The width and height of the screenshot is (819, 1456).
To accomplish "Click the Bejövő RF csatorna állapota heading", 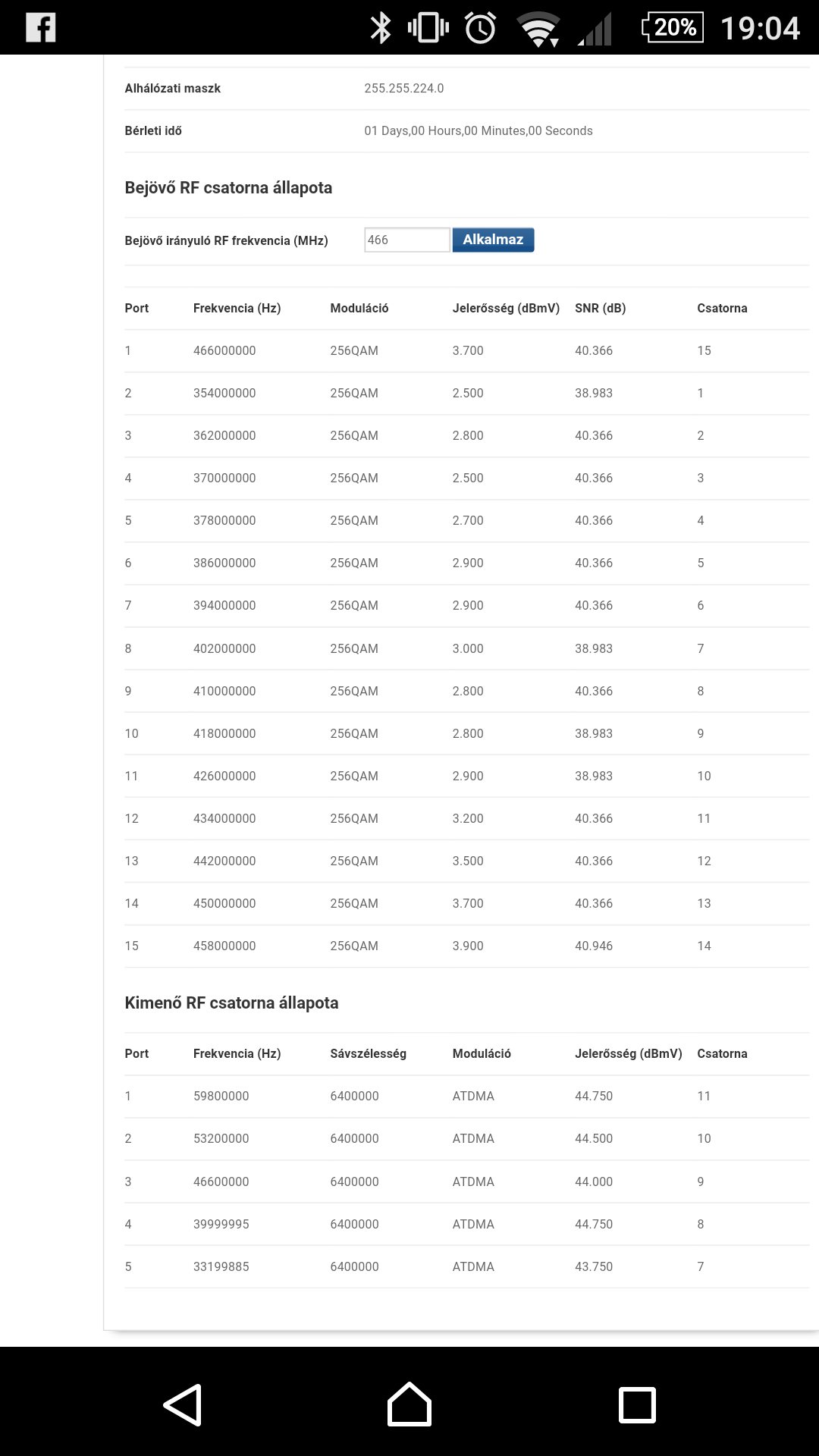I will (228, 187).
